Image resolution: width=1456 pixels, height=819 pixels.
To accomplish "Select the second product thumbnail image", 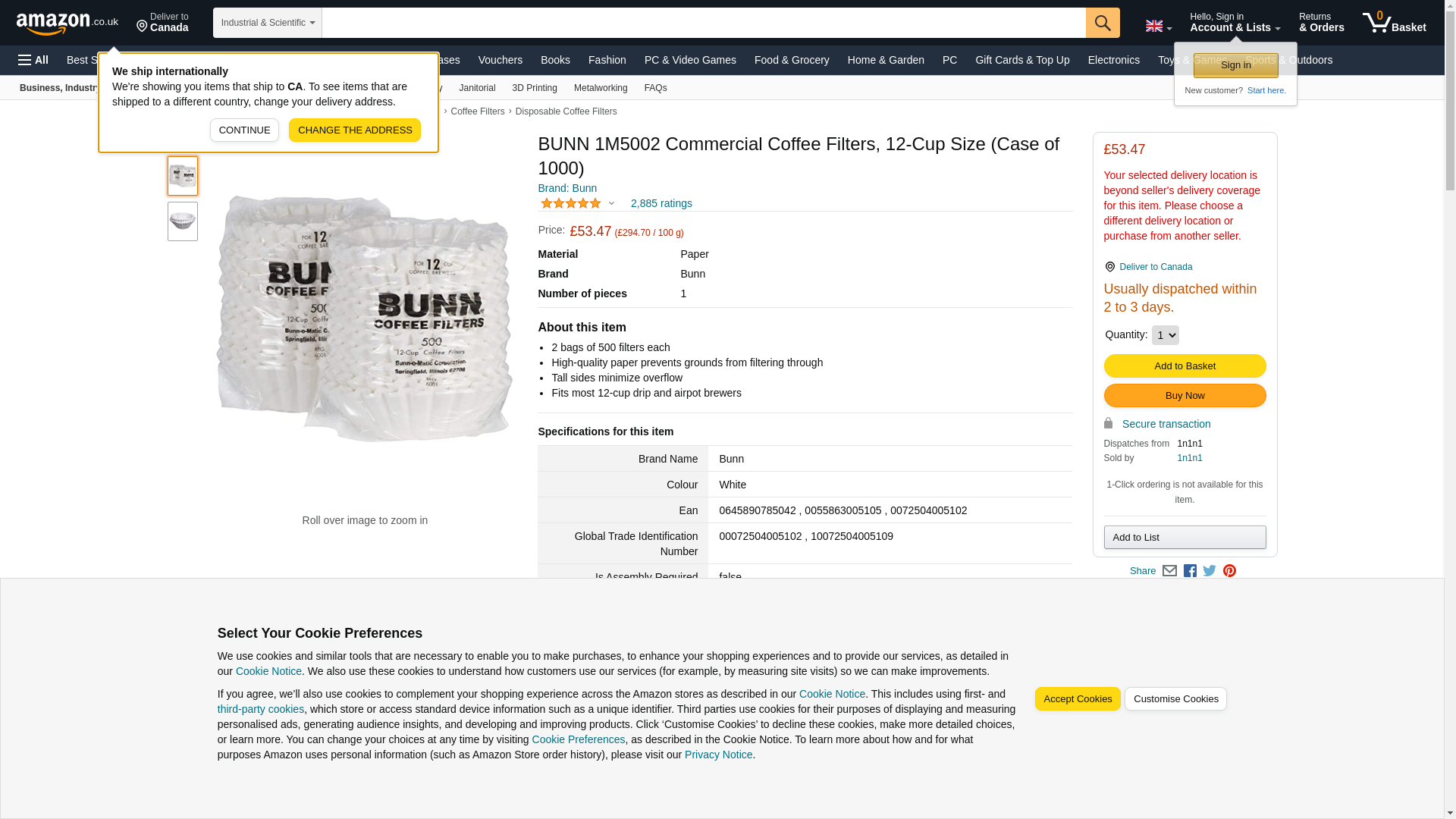I will point(183,221).
